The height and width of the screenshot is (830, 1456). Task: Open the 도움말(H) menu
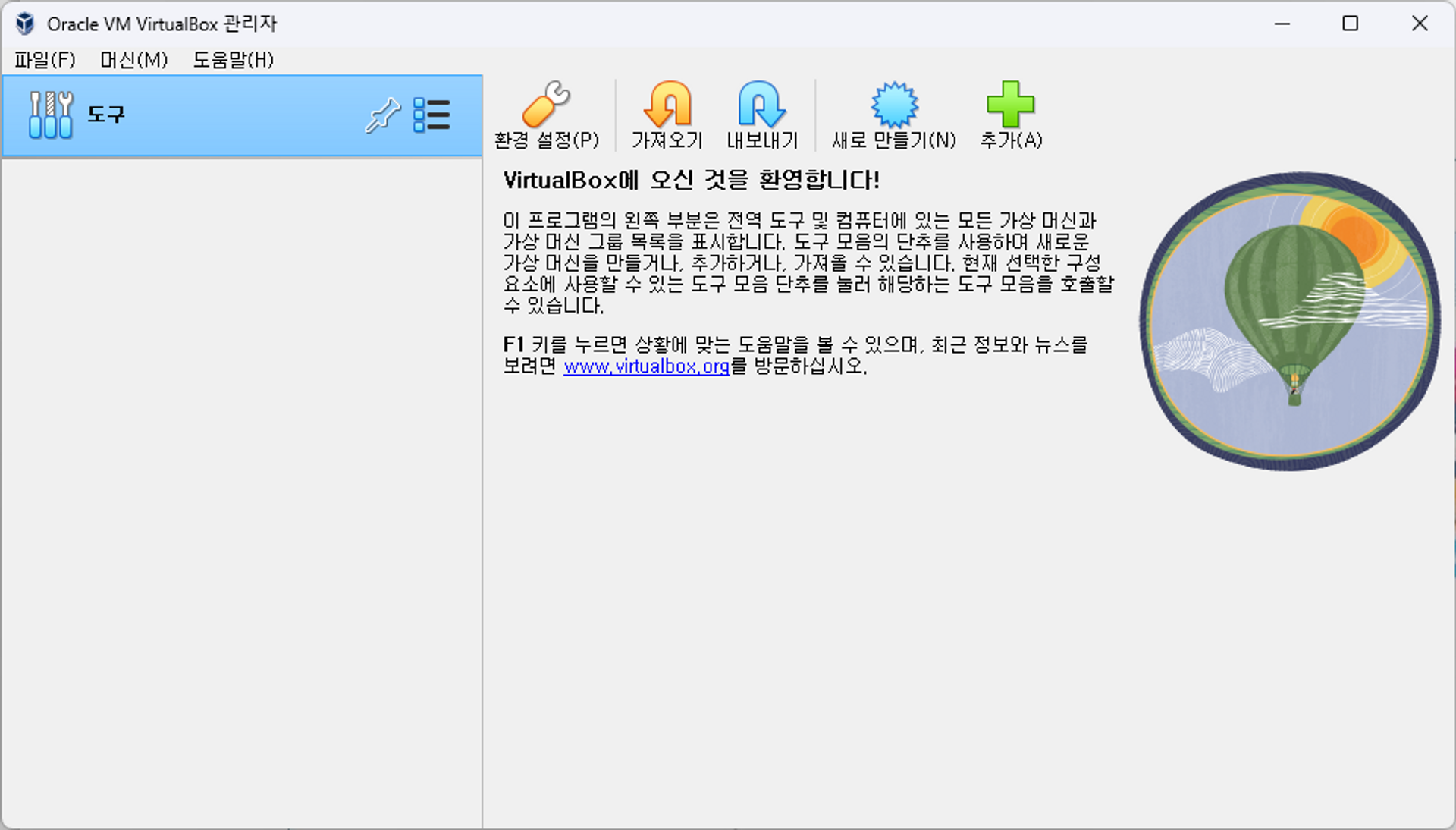coord(233,60)
